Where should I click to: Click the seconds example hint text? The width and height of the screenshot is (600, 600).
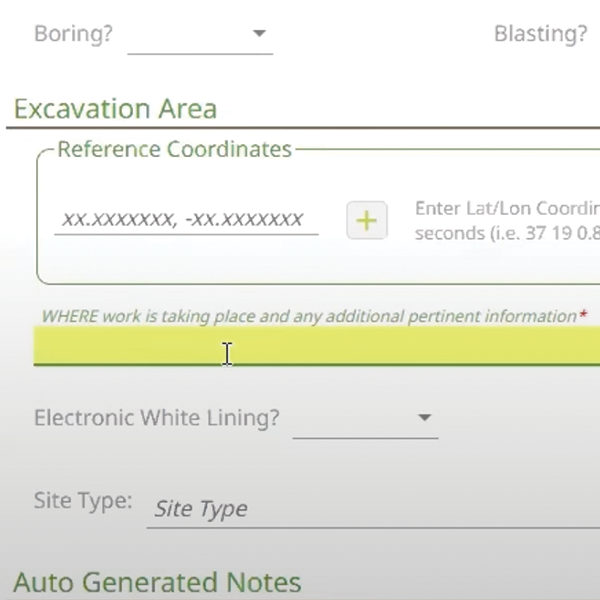506,234
